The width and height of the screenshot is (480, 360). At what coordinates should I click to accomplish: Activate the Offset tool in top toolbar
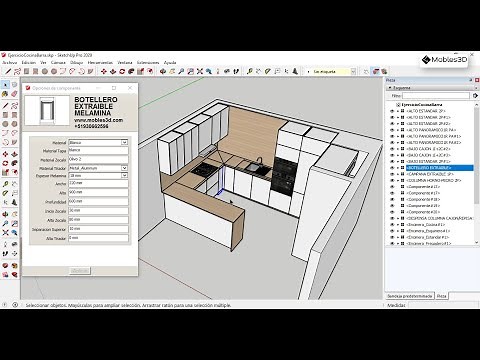[150, 71]
